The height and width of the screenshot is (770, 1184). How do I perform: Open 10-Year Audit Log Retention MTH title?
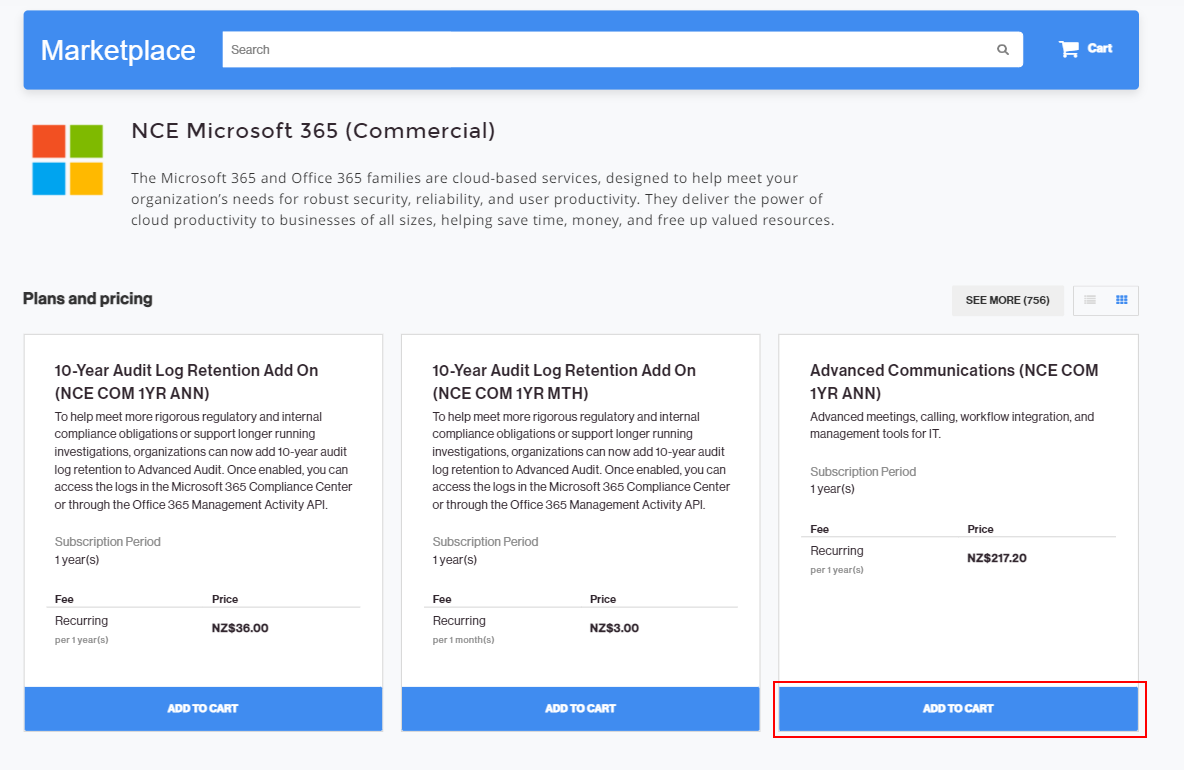point(564,381)
